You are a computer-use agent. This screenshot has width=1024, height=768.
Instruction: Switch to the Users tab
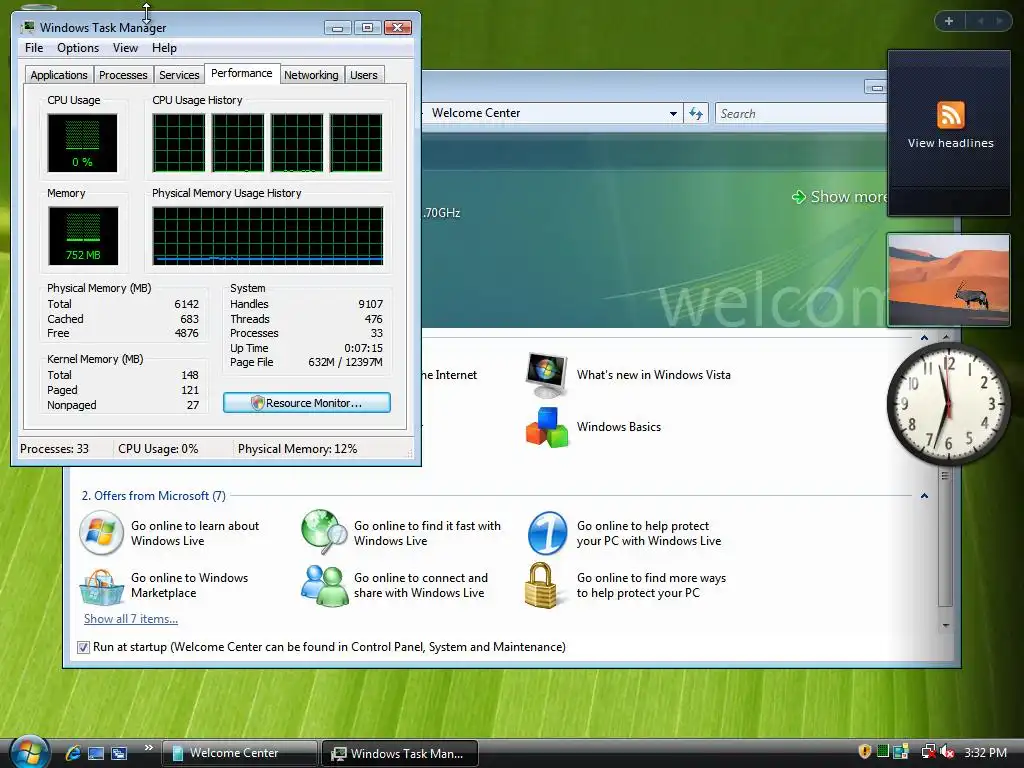point(363,75)
